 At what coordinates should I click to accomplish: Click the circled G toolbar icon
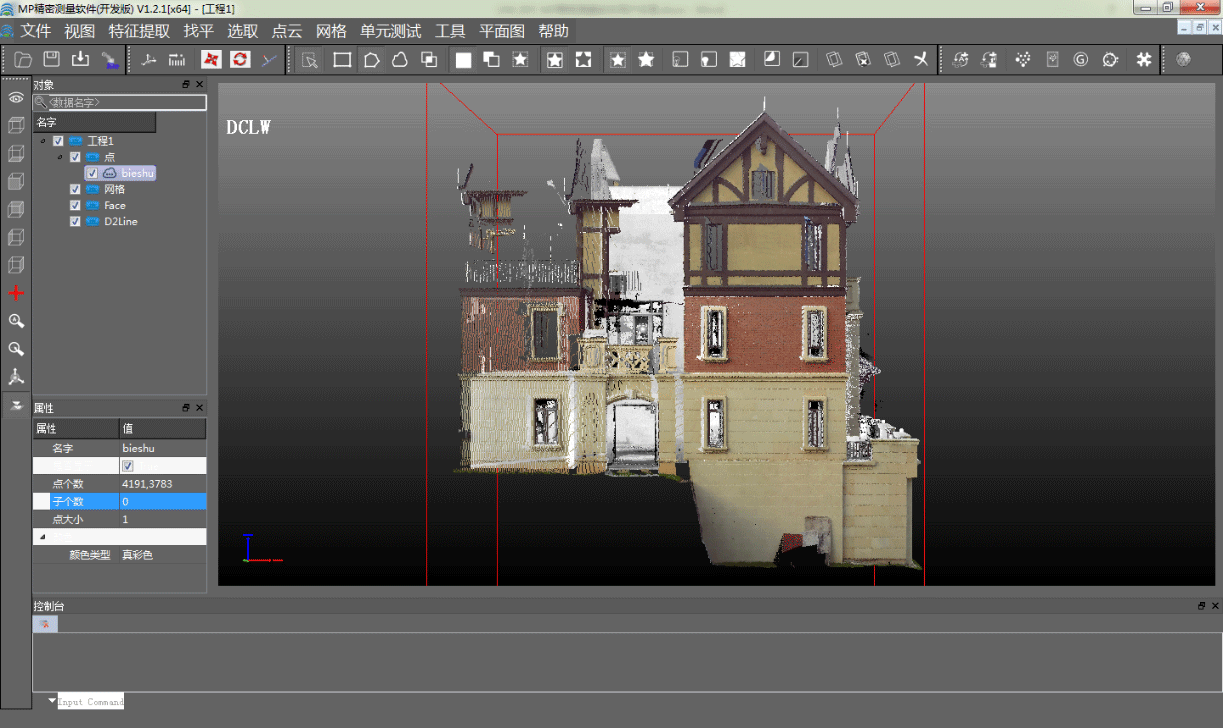pos(1080,60)
